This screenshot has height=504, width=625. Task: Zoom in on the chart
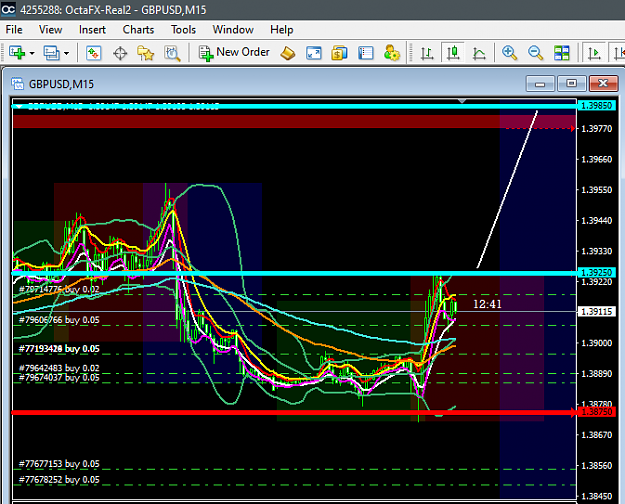coord(509,53)
